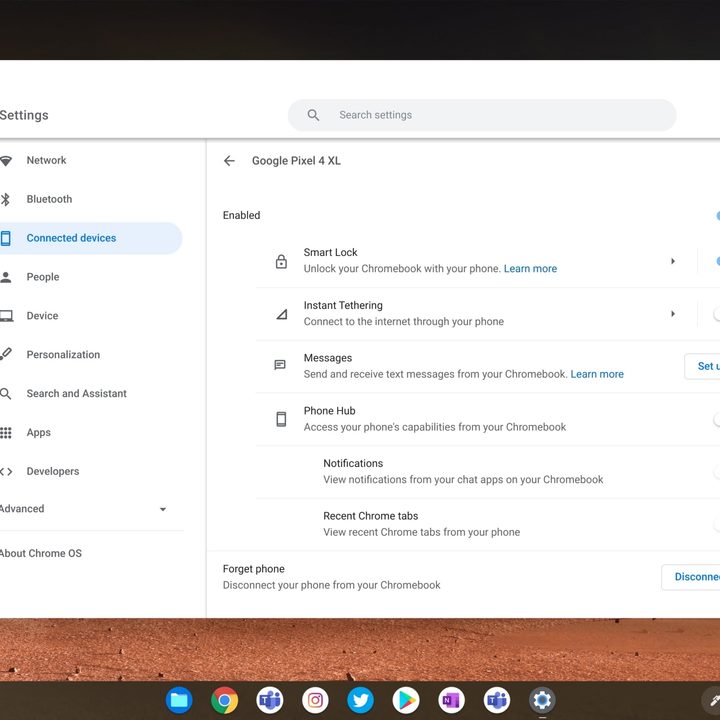
Task: Click the Smart Lock padlock icon
Action: 281,261
